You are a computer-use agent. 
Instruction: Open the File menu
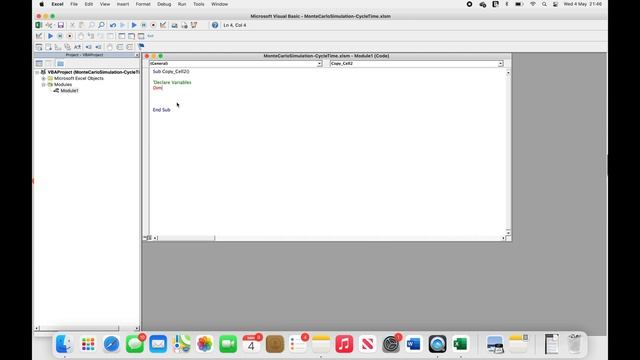74,4
